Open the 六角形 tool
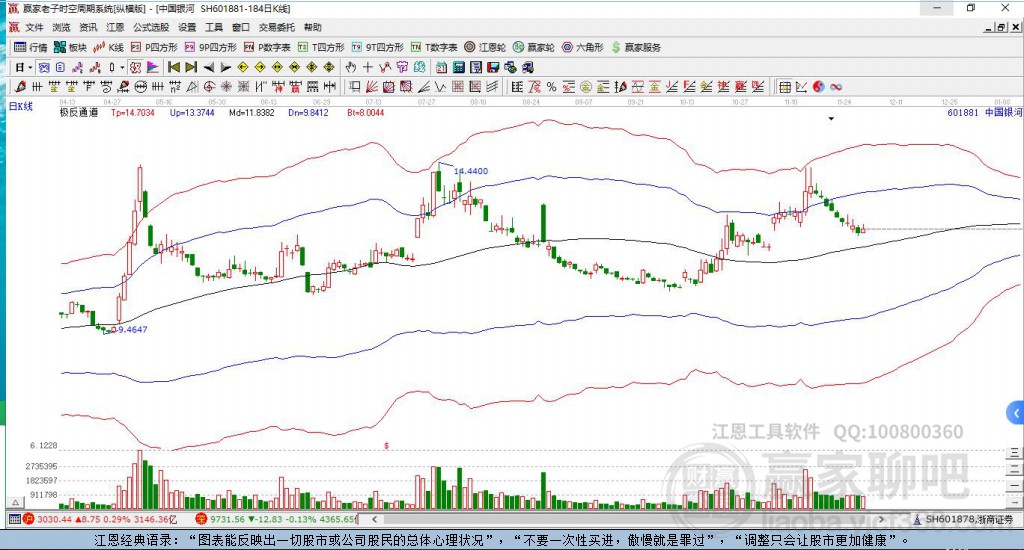 point(583,47)
